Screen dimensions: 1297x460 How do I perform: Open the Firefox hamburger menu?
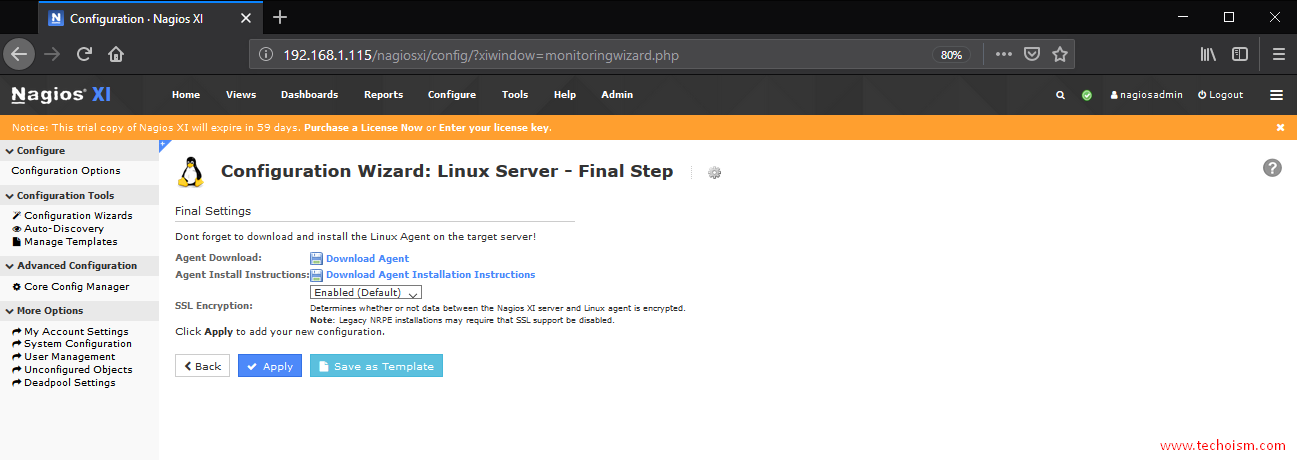(1278, 54)
